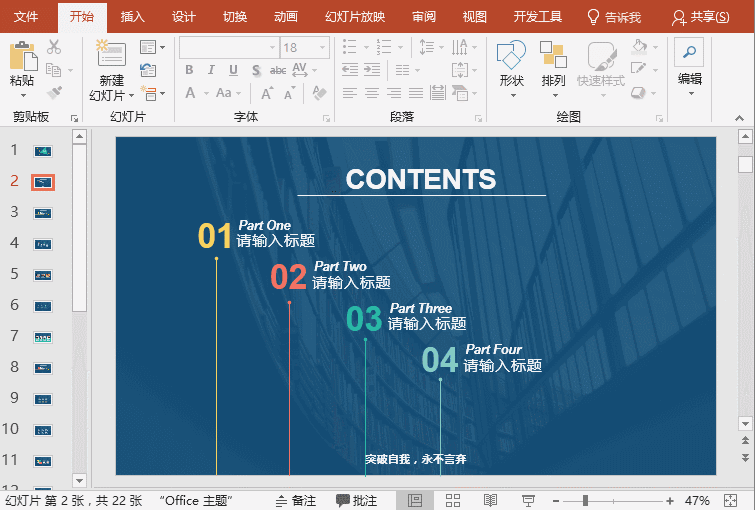Image resolution: width=755 pixels, height=510 pixels.
Task: Toggle Bold formatting
Action: pos(190,70)
